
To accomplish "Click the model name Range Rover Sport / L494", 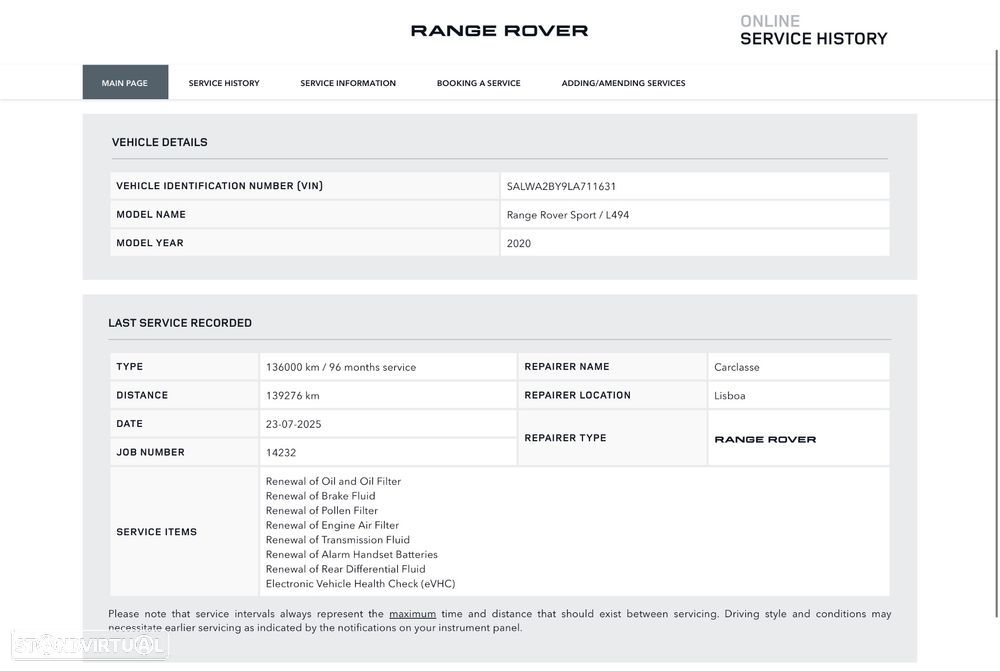I will tap(568, 215).
